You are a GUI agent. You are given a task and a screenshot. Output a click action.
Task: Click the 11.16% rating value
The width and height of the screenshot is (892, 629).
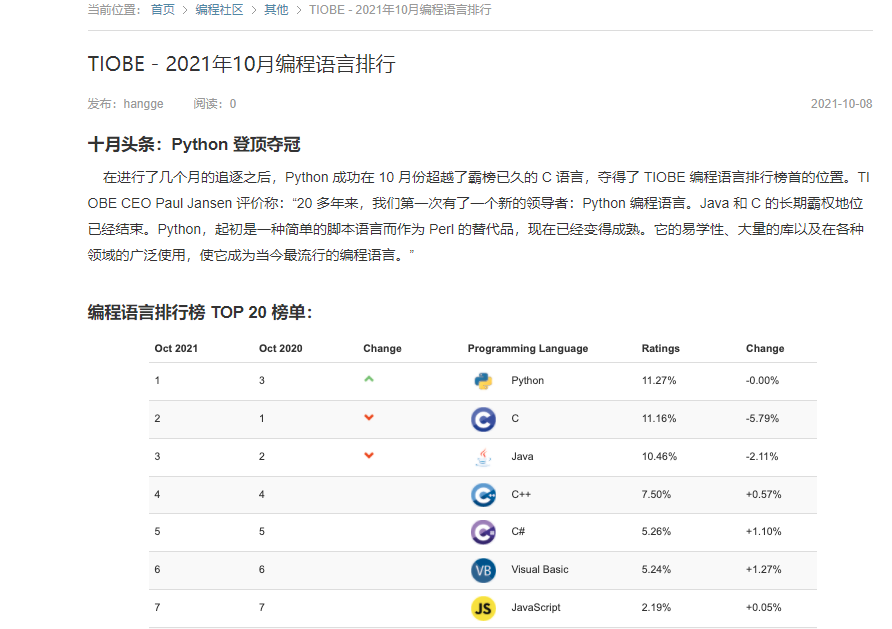click(659, 419)
